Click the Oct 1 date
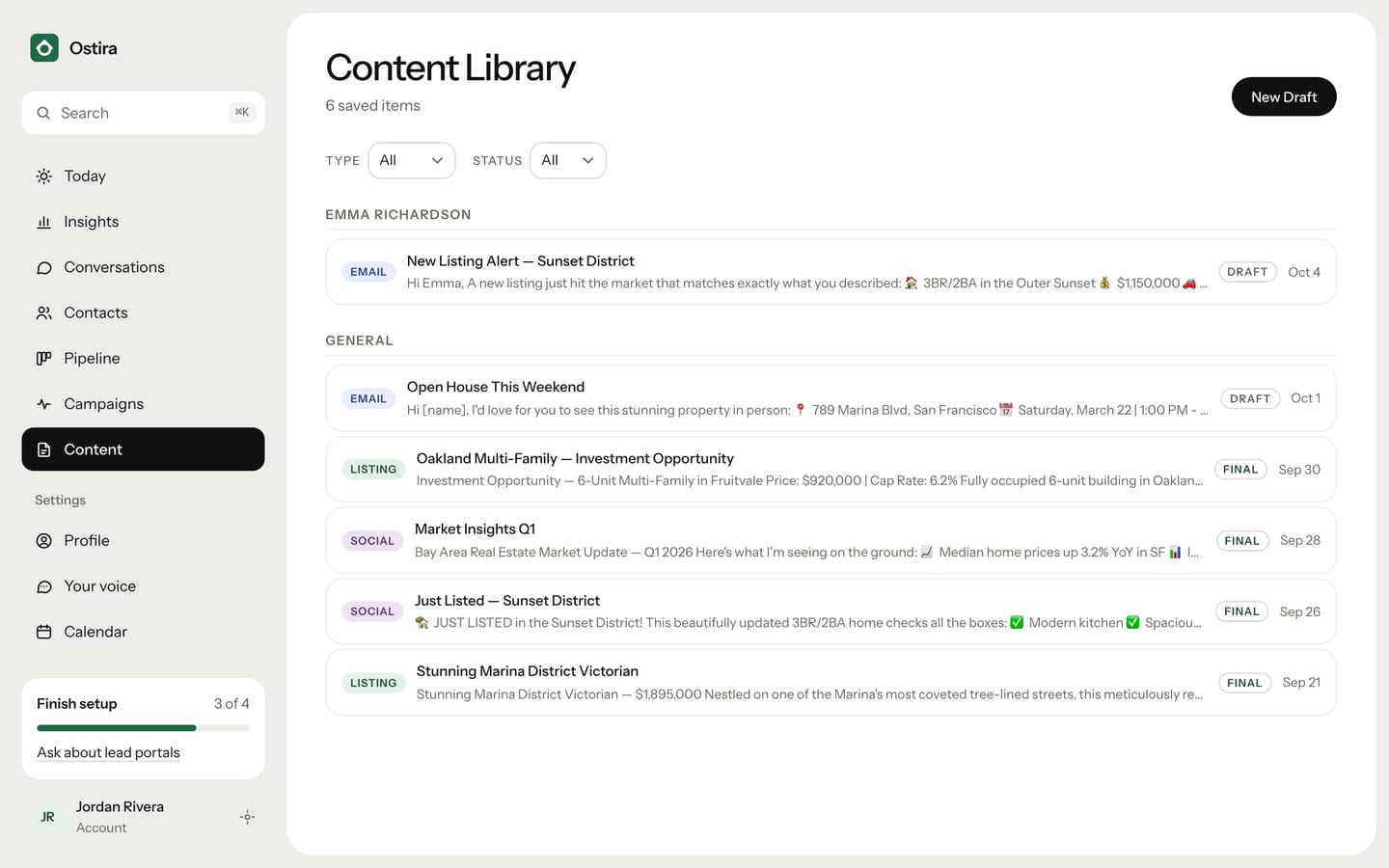This screenshot has height=868, width=1389. pos(1306,398)
